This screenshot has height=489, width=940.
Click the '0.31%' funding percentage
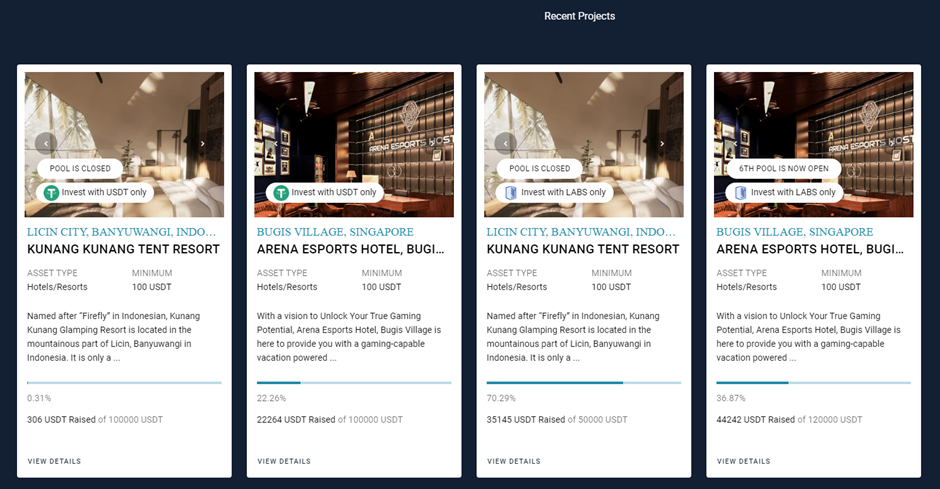pos(39,398)
